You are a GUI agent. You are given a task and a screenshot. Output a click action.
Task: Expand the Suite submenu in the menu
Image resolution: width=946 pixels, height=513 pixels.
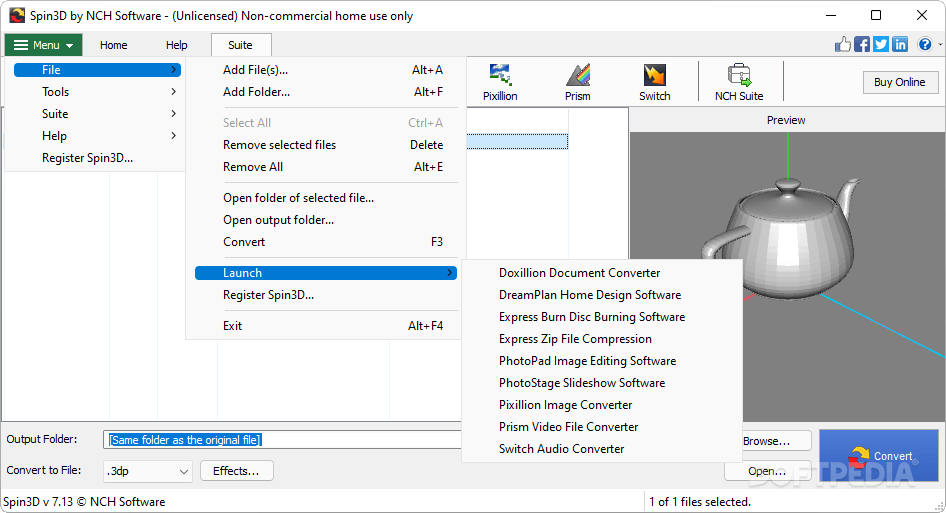click(x=97, y=113)
